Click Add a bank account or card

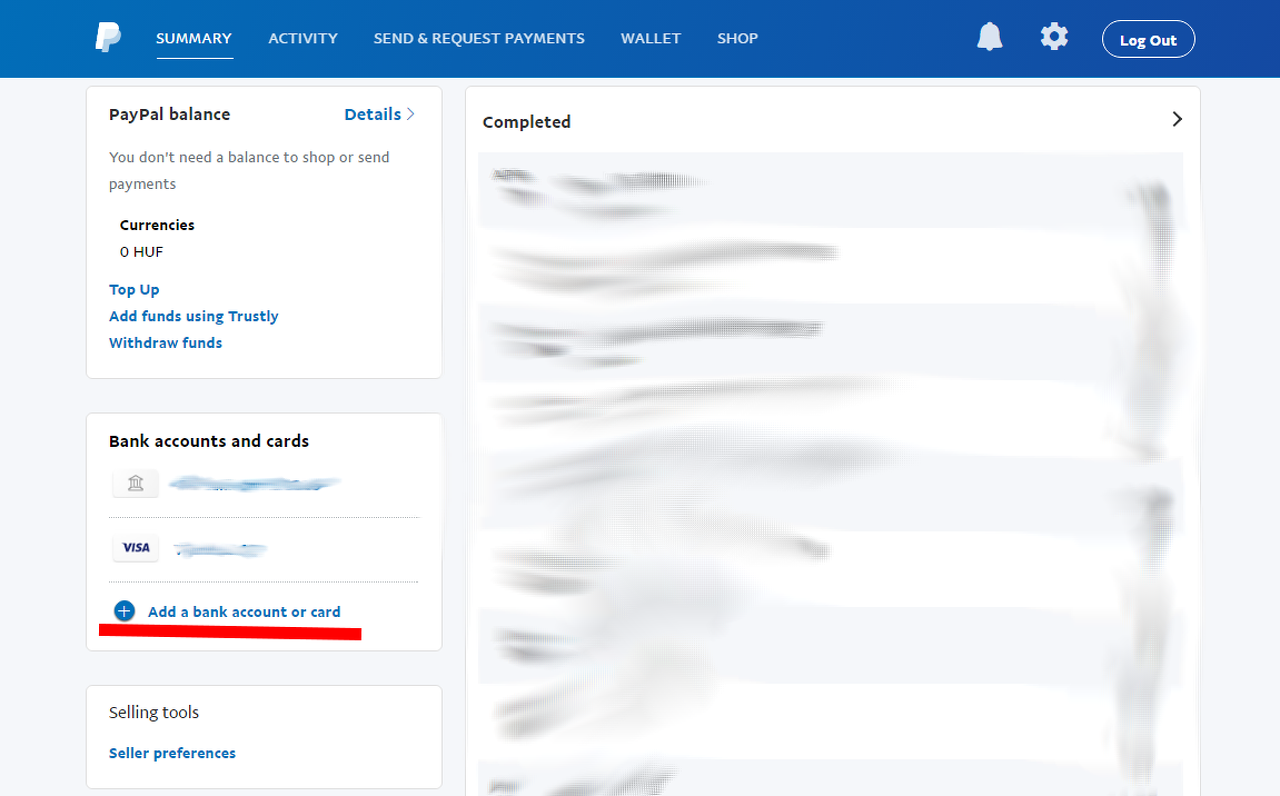point(244,612)
